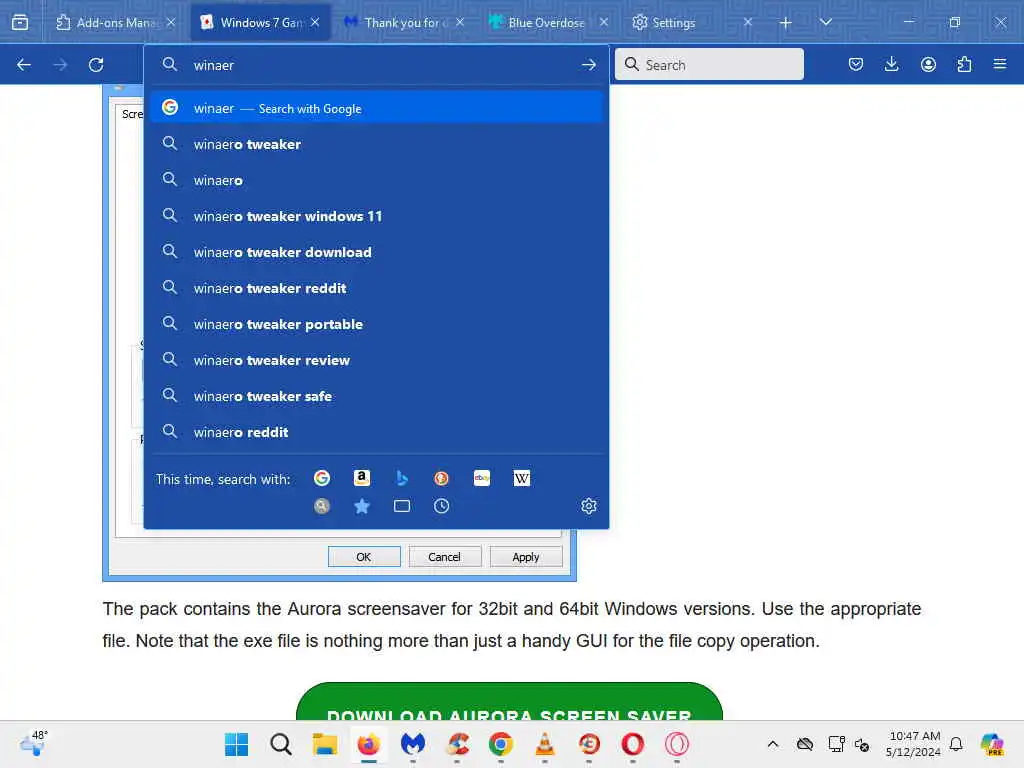This screenshot has height=768, width=1024.
Task: Open the Firefox account icon
Action: point(928,64)
